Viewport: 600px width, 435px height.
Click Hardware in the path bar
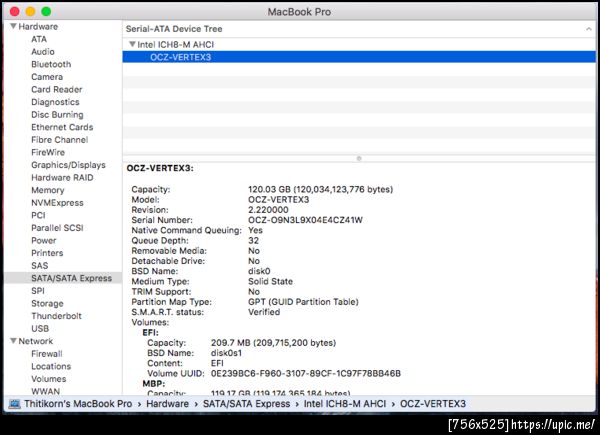pyautogui.click(x=168, y=404)
